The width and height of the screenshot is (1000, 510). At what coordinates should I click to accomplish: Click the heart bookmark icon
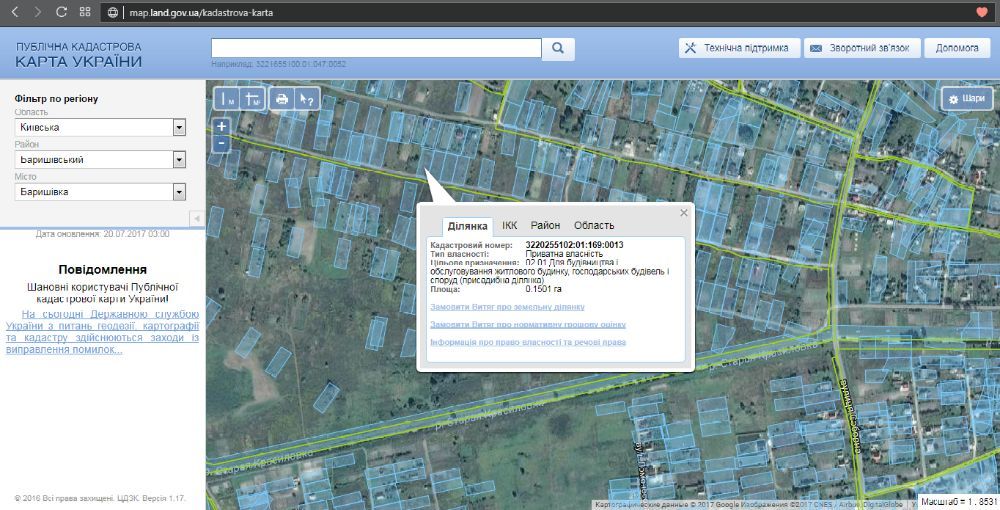(x=982, y=12)
